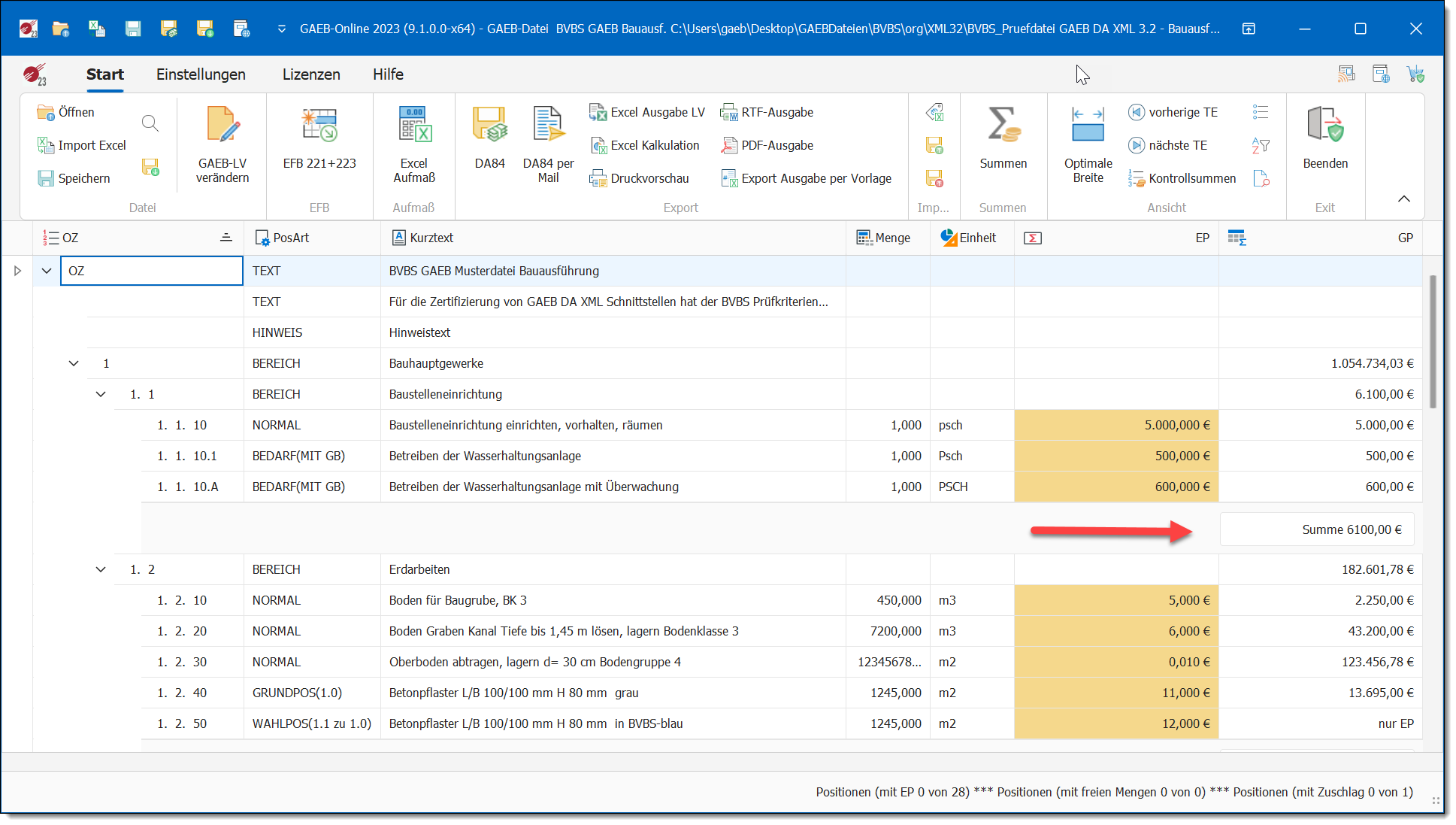Toggle Kontrollsummen display
The image size is (1456, 825).
tap(1182, 178)
